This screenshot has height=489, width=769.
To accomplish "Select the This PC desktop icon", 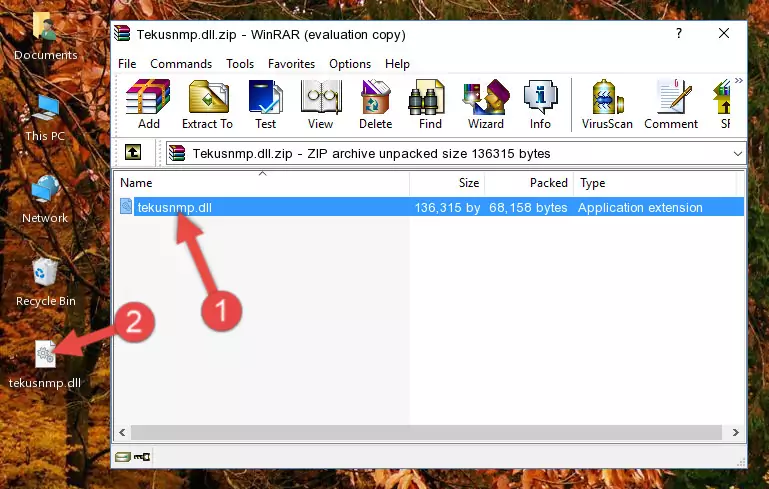I will 45,119.
